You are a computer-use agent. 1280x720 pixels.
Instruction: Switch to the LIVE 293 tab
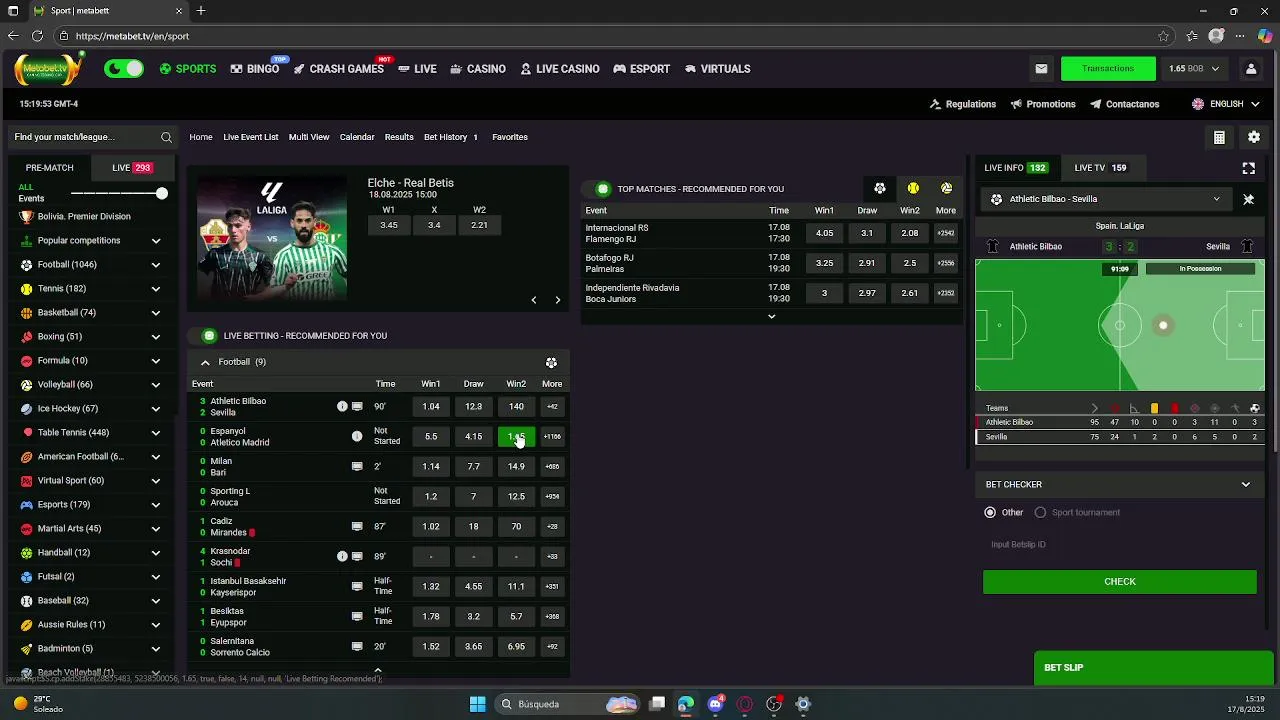tap(131, 168)
